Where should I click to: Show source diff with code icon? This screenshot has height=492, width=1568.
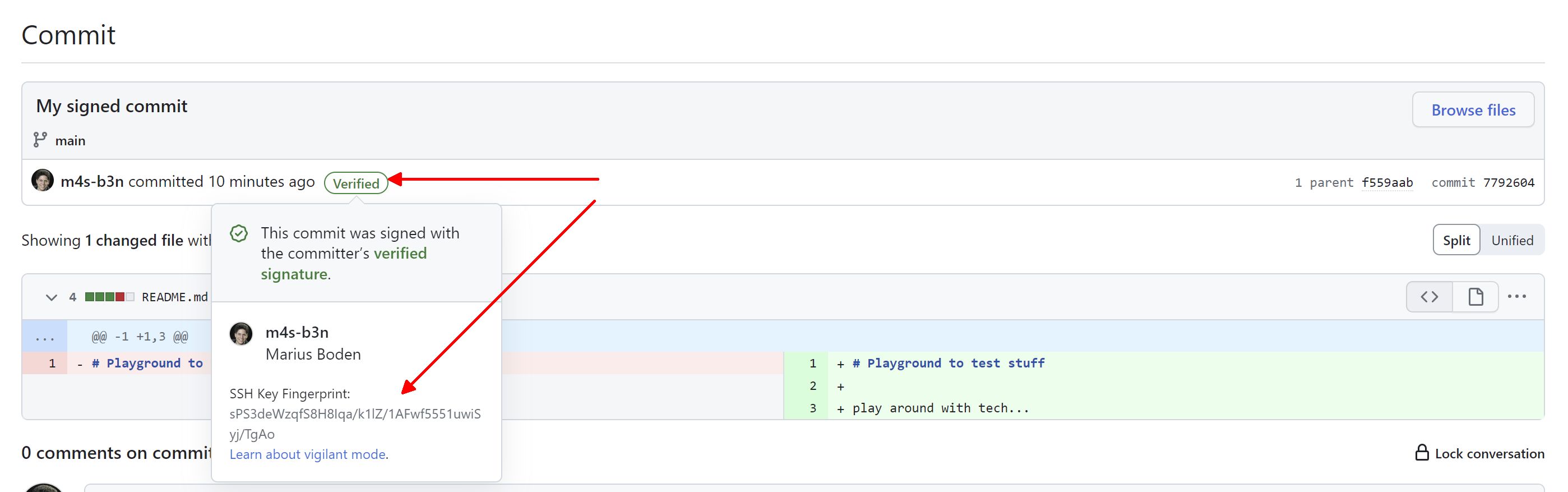1428,297
